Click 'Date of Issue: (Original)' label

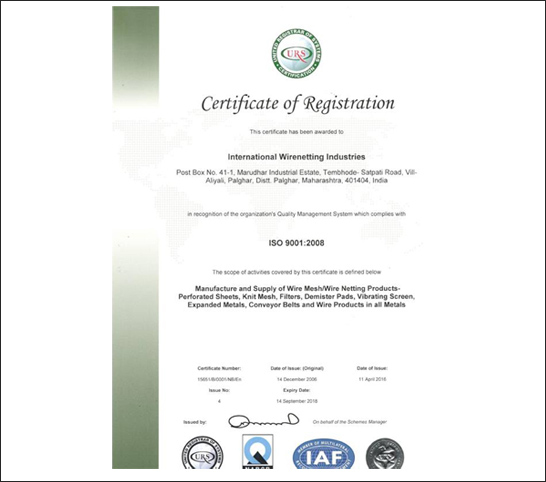pyautogui.click(x=297, y=368)
